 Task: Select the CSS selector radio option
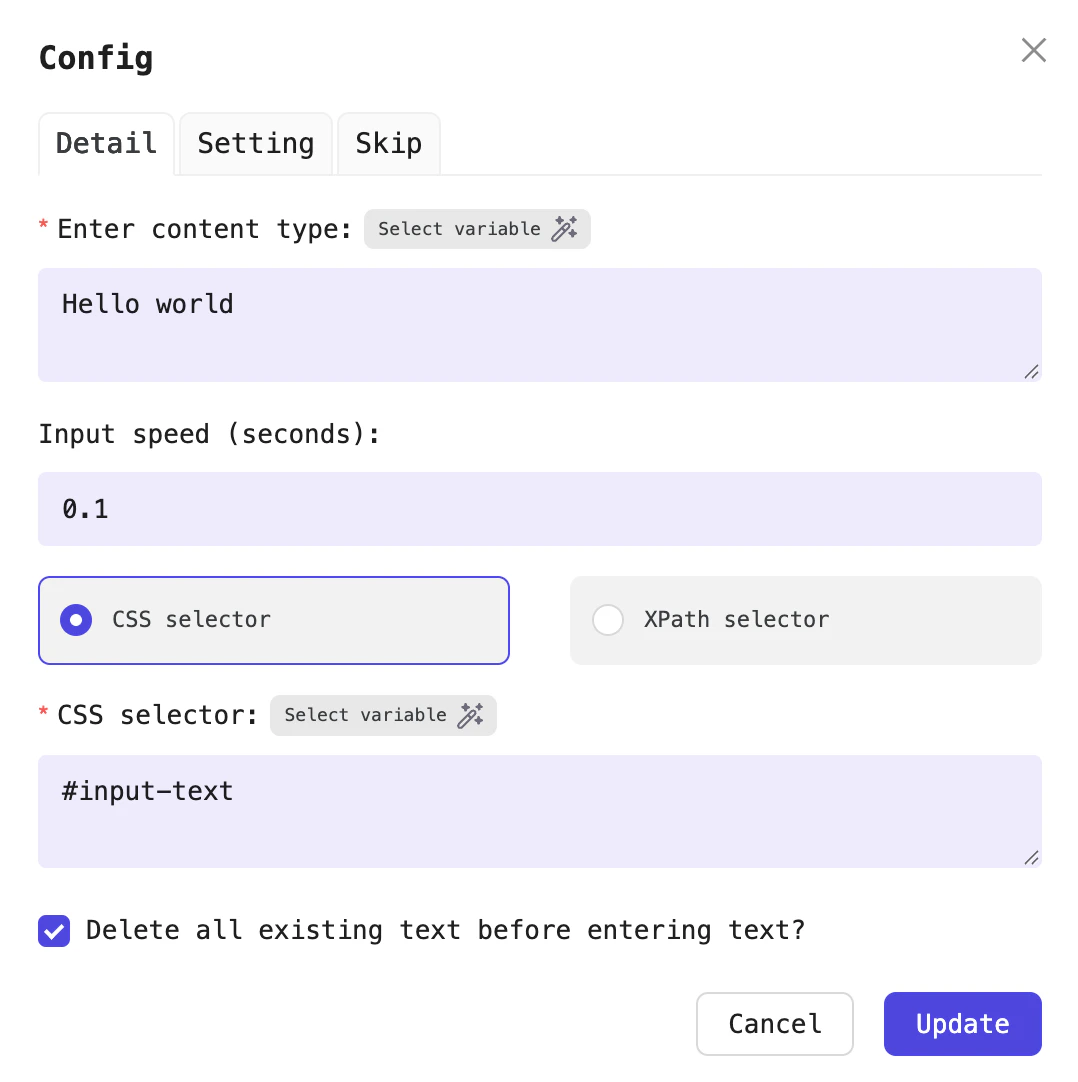(76, 620)
